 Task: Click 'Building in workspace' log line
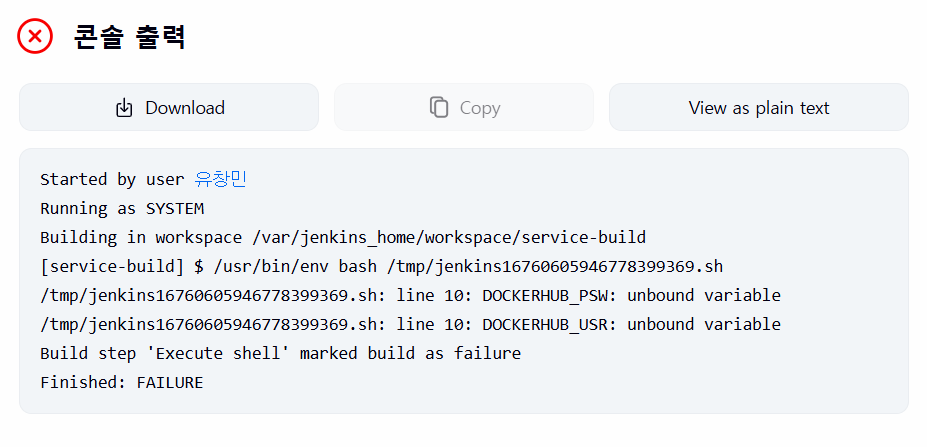pyautogui.click(x=343, y=237)
